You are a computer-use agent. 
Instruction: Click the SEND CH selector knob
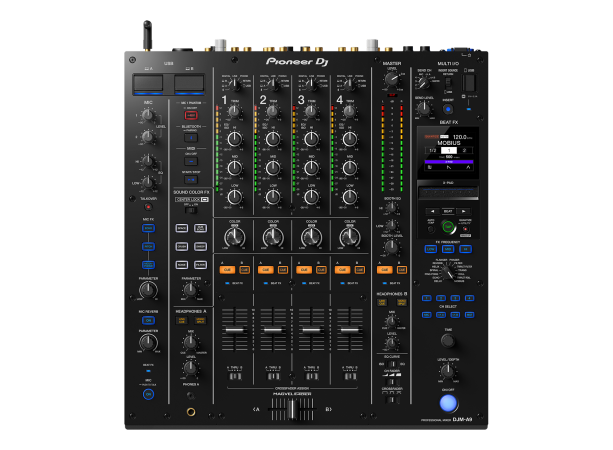coord(423,83)
